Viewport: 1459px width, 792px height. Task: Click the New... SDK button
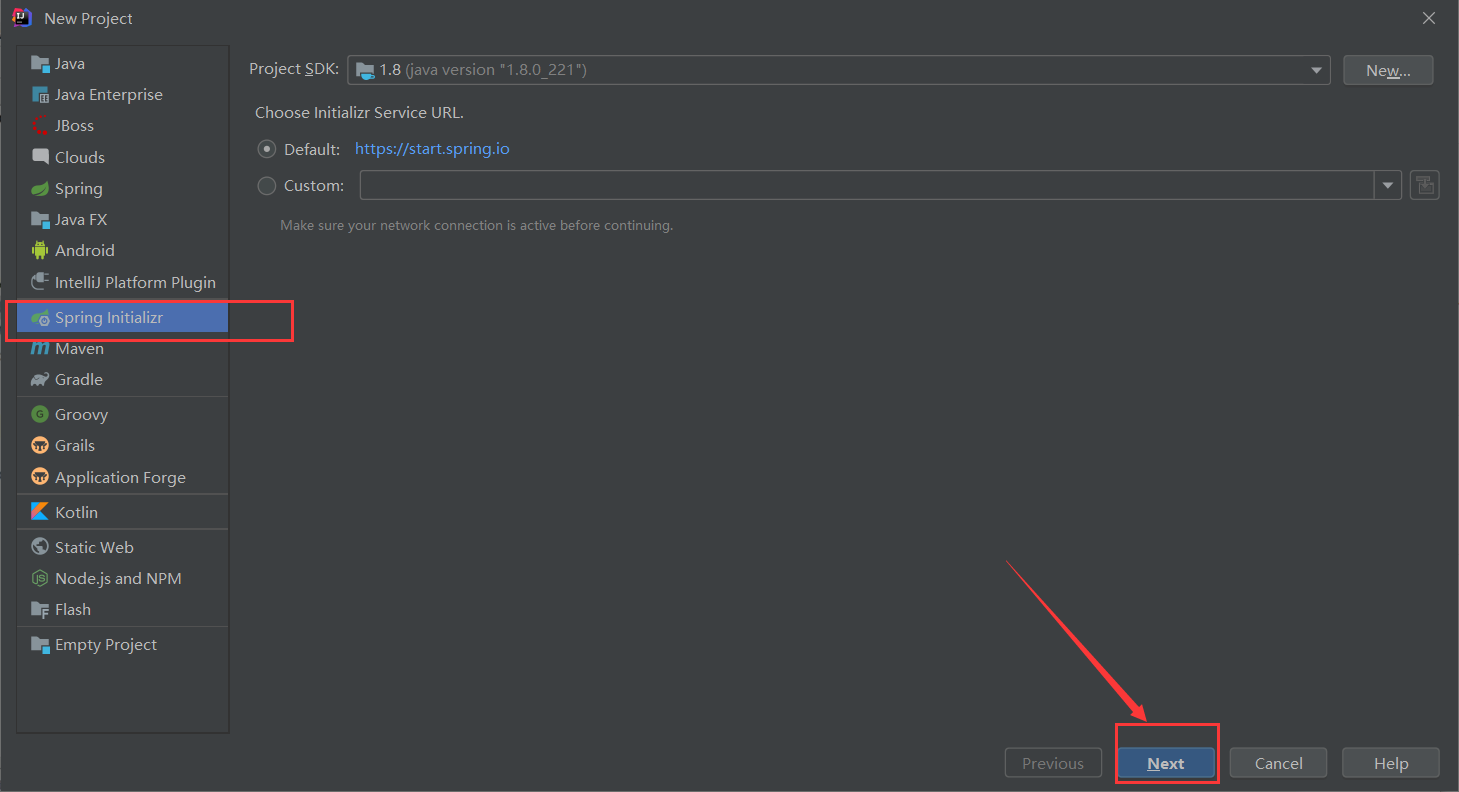point(1388,70)
